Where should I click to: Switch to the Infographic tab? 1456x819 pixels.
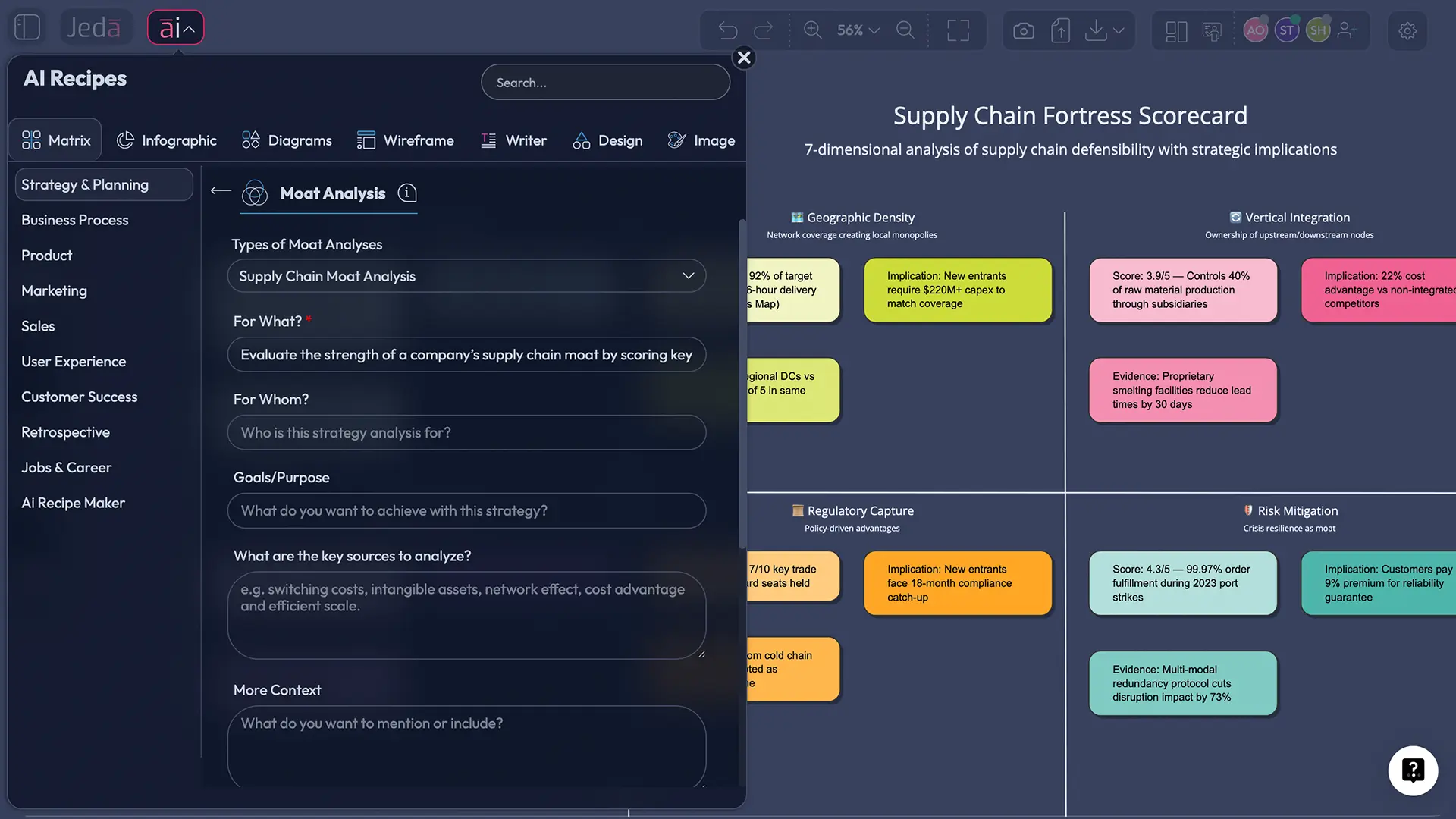(167, 140)
